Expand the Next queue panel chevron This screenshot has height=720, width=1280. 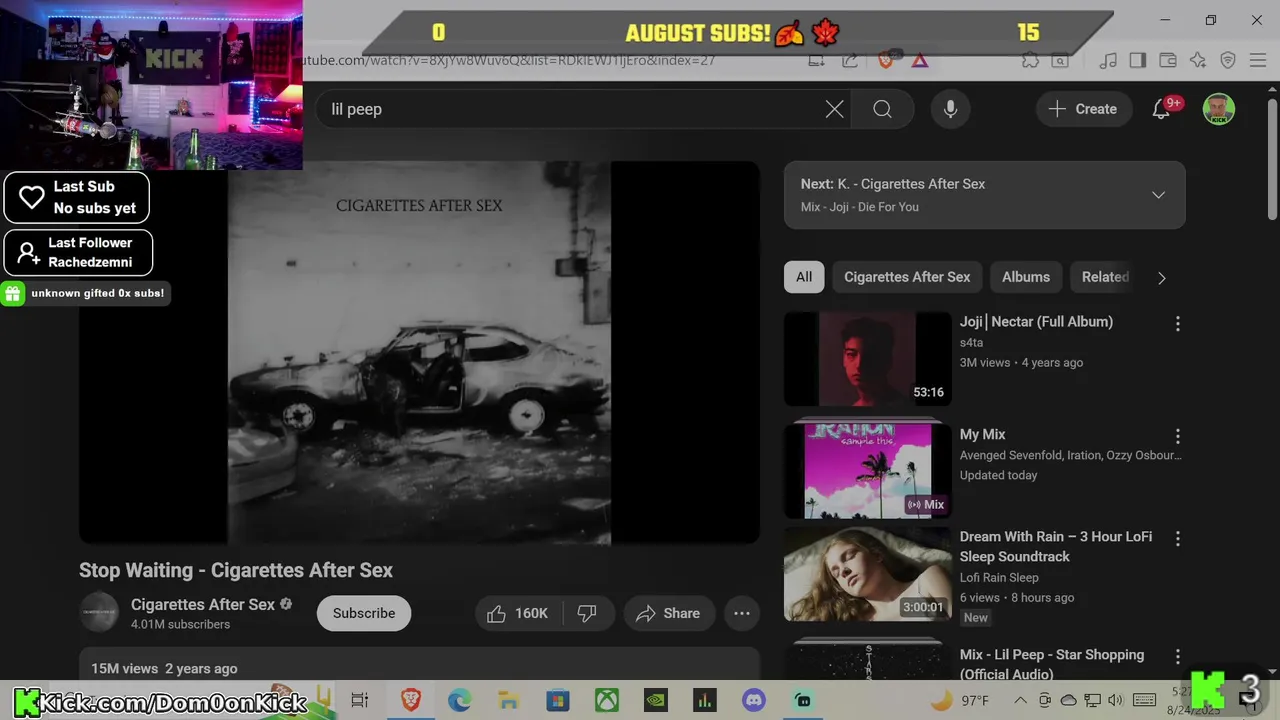1158,195
